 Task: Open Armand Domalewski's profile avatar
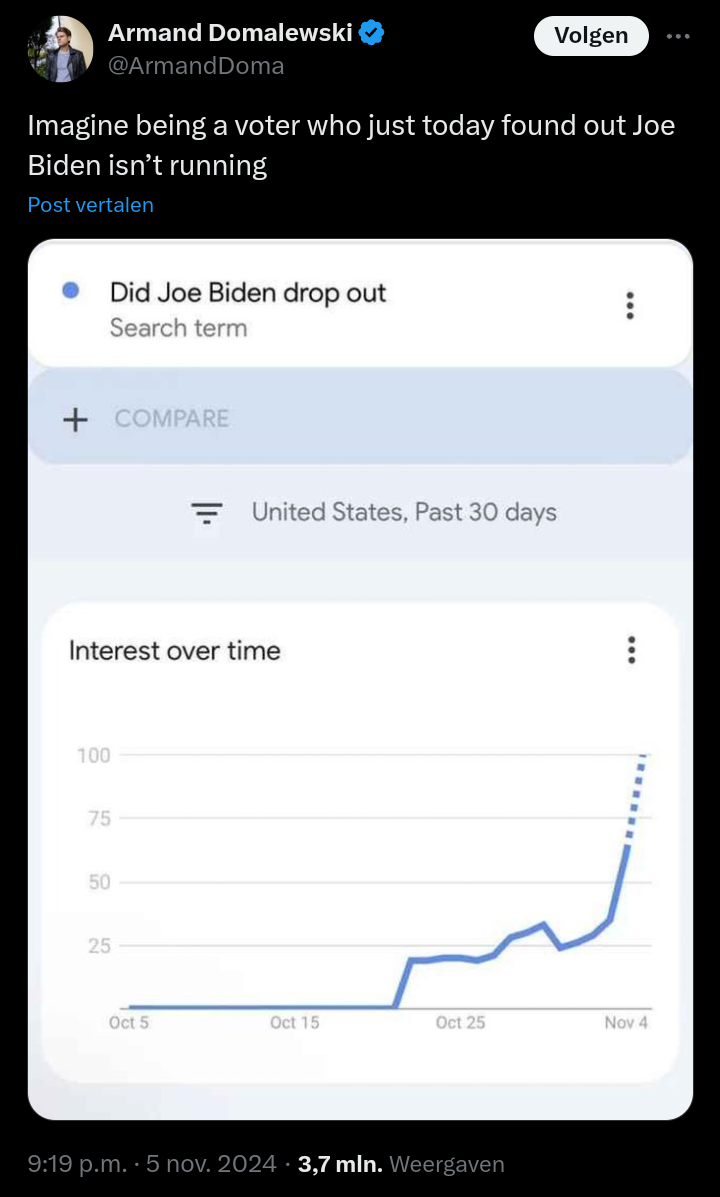click(60, 48)
